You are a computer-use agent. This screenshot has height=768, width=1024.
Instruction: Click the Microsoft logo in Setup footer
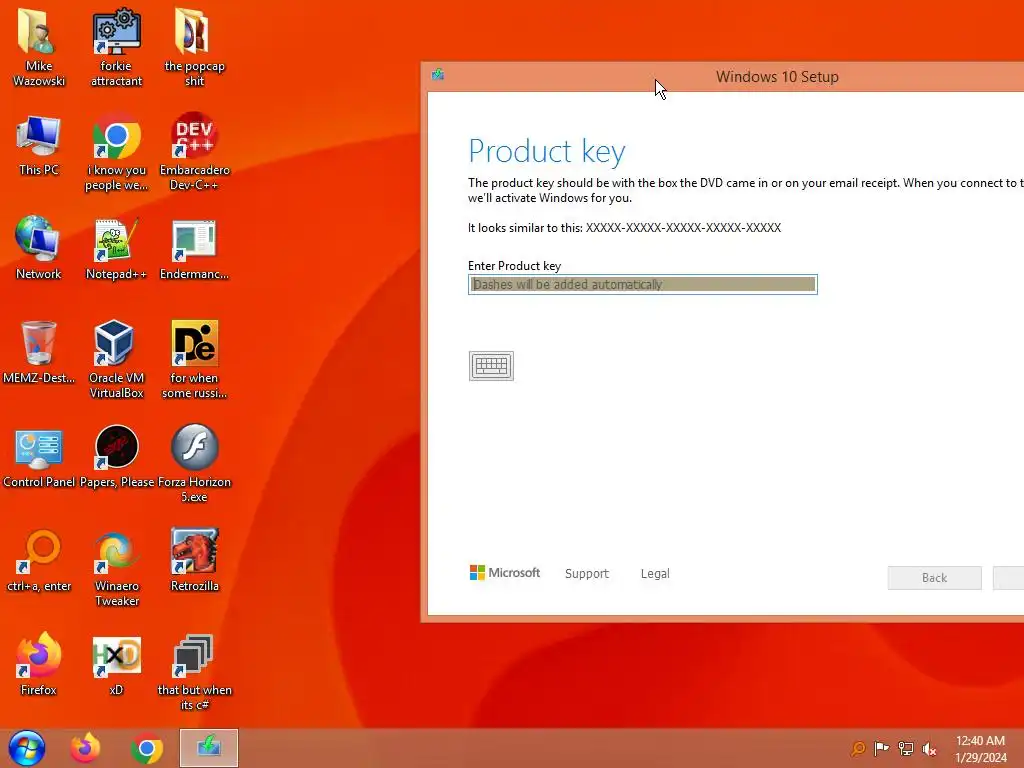click(x=505, y=573)
